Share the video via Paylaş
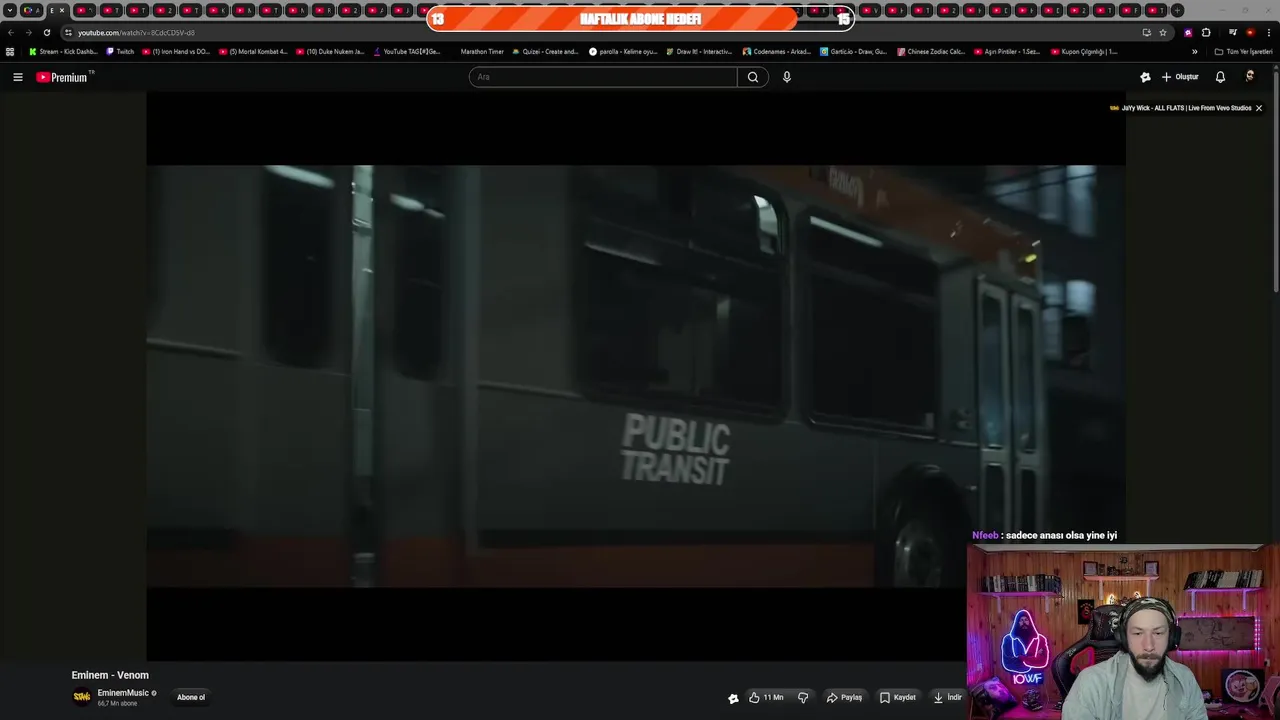The width and height of the screenshot is (1280, 720). click(x=844, y=698)
